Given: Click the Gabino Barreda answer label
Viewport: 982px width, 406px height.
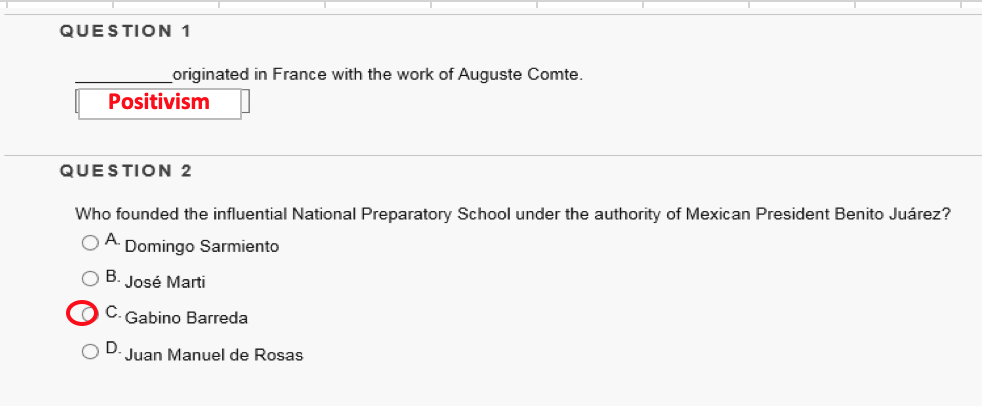Looking at the screenshot, I should [x=186, y=318].
